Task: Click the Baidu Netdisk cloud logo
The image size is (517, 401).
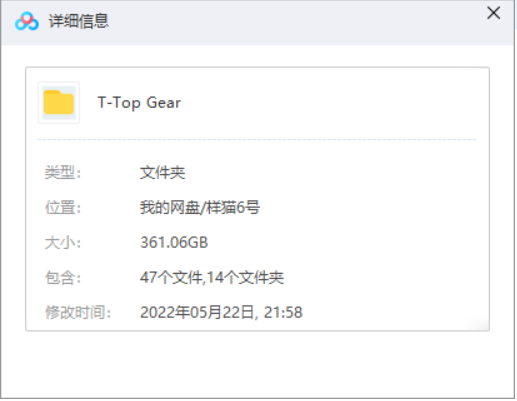Action: pos(27,21)
